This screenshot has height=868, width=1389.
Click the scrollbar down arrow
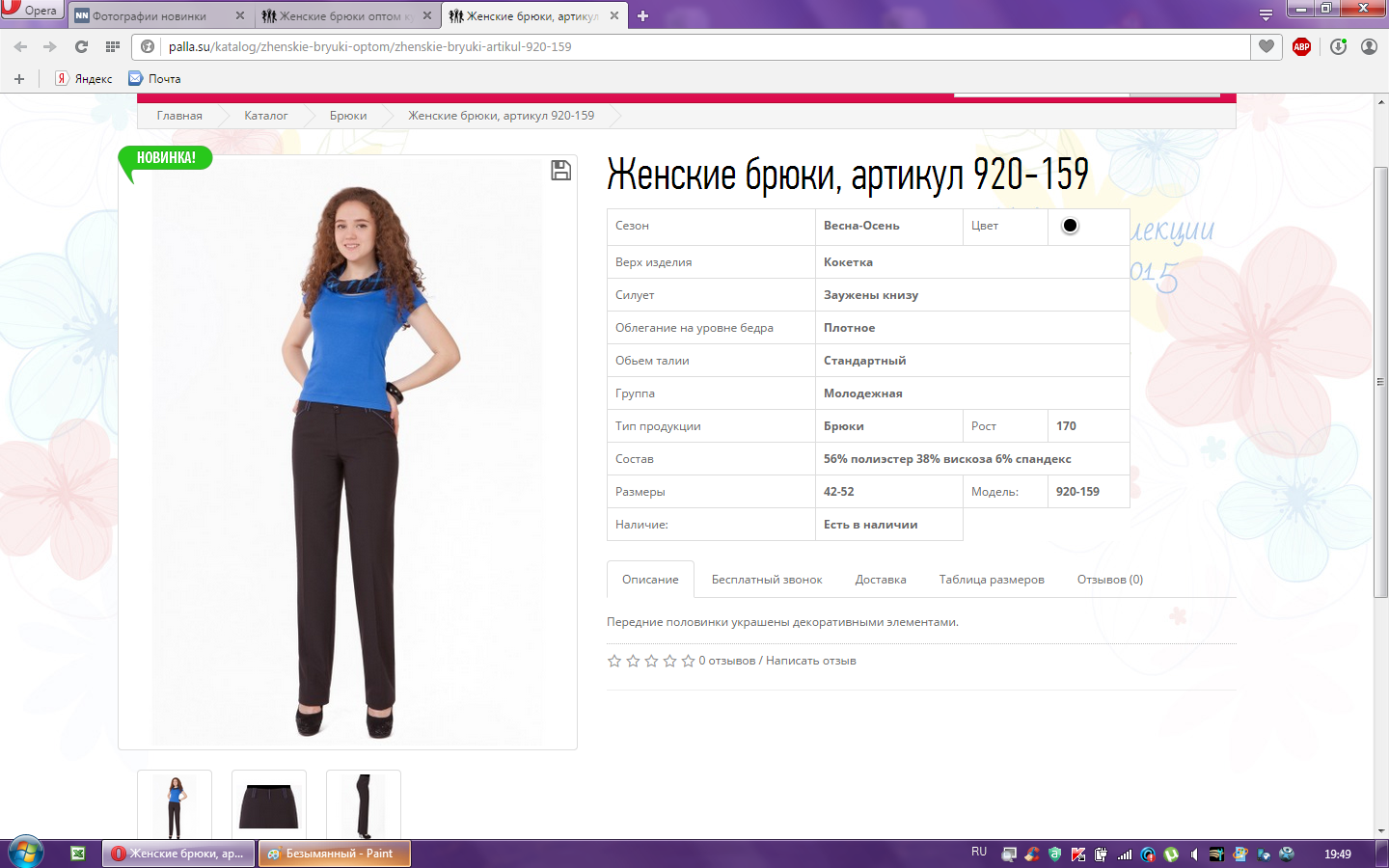click(x=1380, y=830)
